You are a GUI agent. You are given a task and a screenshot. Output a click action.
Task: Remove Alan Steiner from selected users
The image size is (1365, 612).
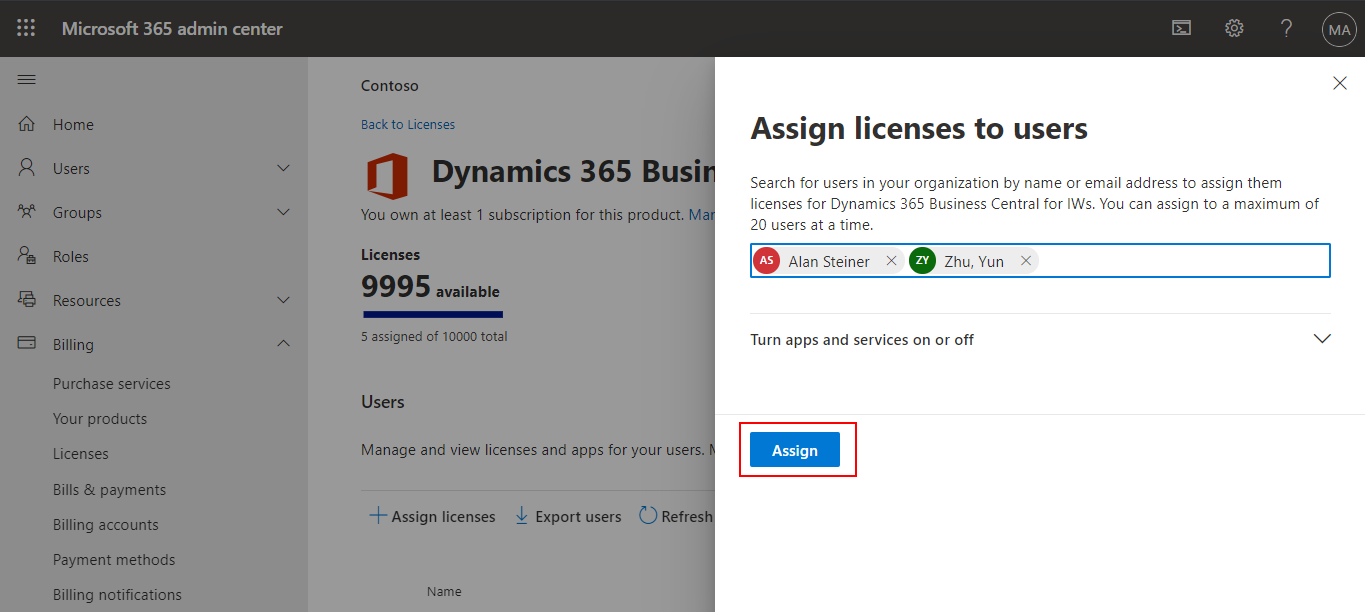(890, 260)
